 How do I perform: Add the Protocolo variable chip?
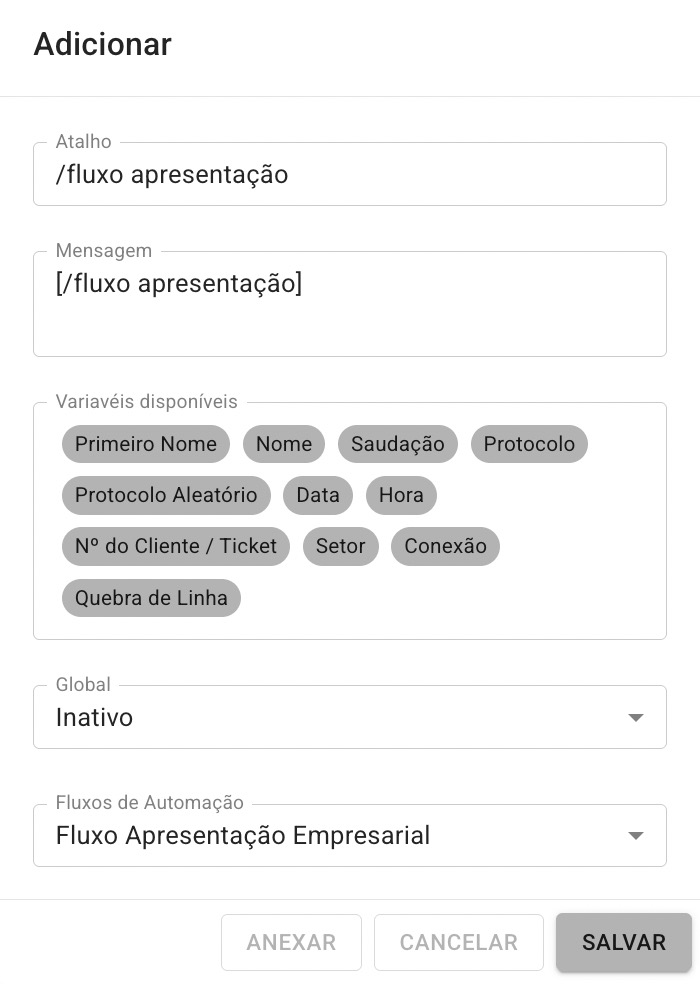pos(529,444)
